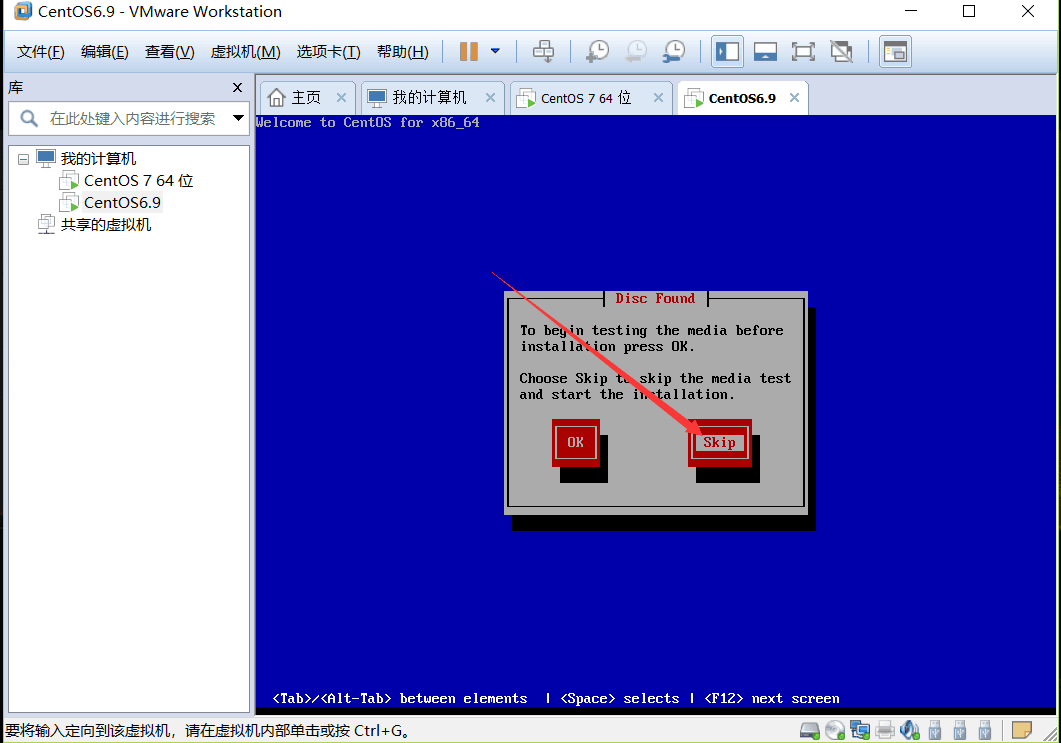
Task: Click the sound card status icon
Action: (910, 731)
